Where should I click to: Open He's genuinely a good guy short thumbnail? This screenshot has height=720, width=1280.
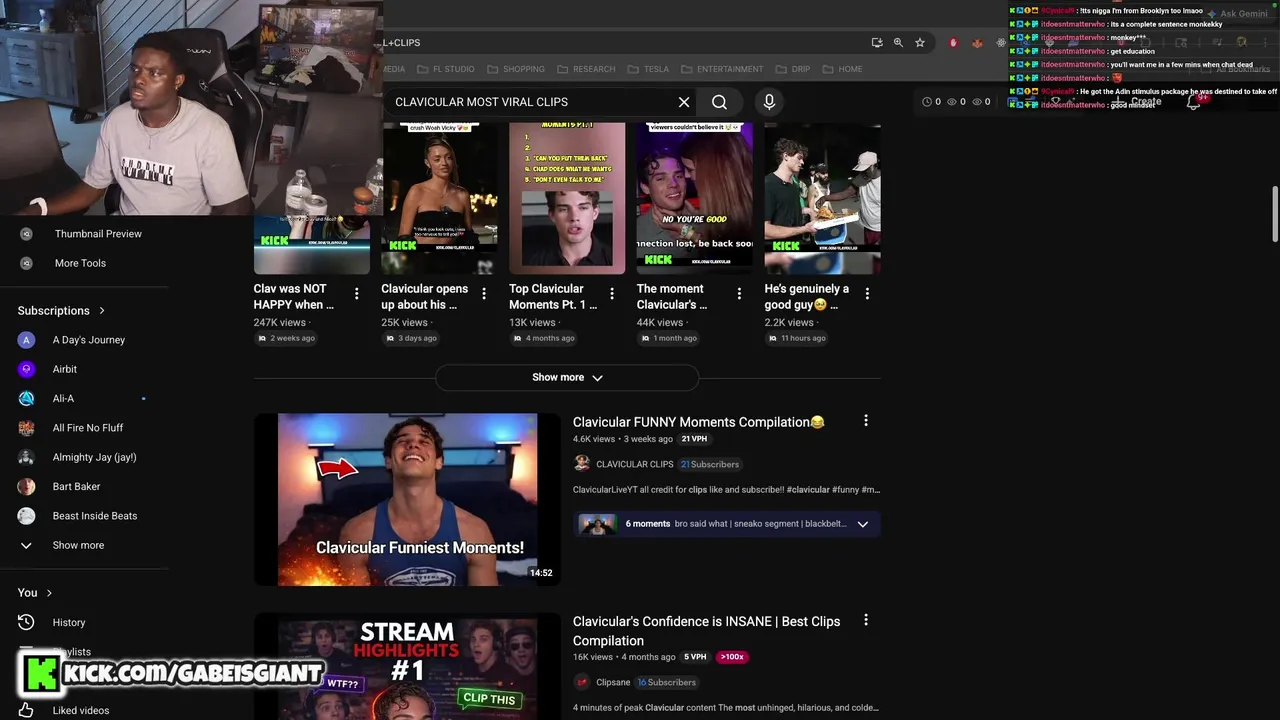click(x=822, y=198)
